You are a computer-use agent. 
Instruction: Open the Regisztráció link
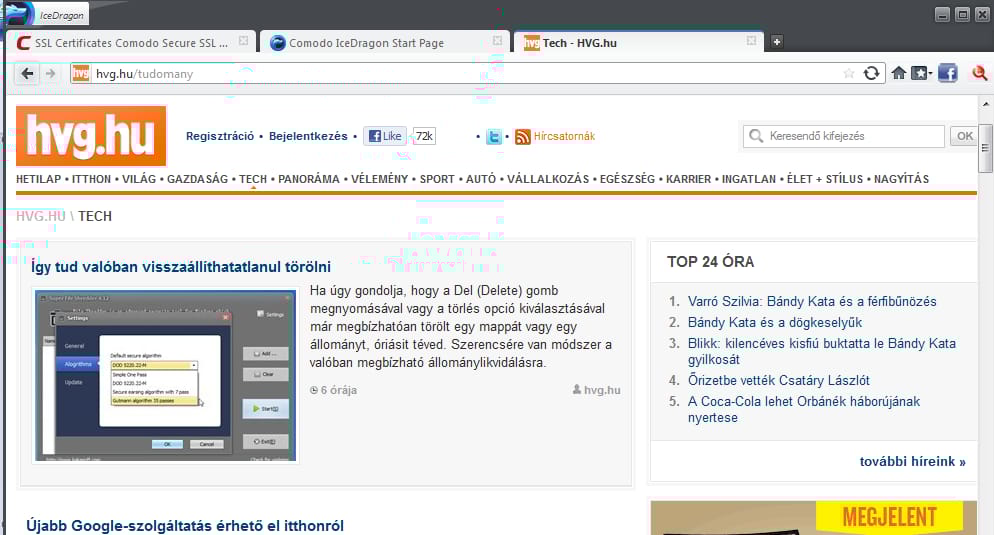point(220,136)
